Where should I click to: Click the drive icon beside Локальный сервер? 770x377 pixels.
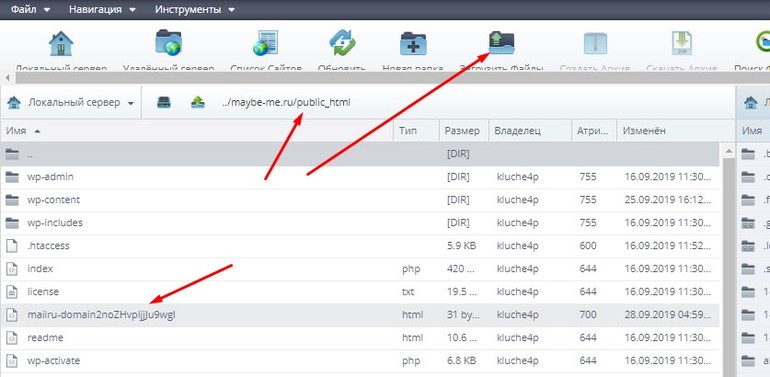point(164,103)
